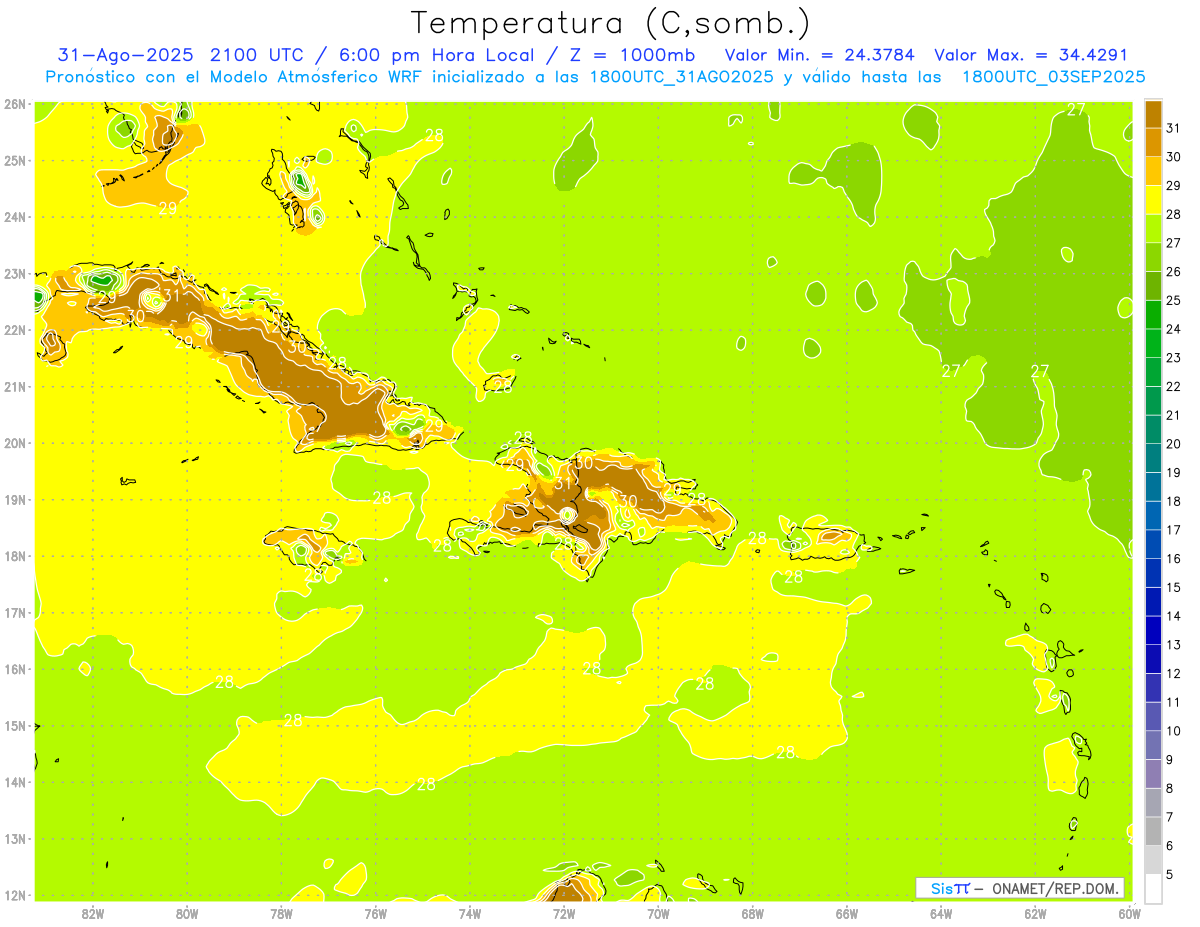Click the "Valor Min. = 24.3784" text
The height and width of the screenshot is (927, 1200).
tap(819, 55)
